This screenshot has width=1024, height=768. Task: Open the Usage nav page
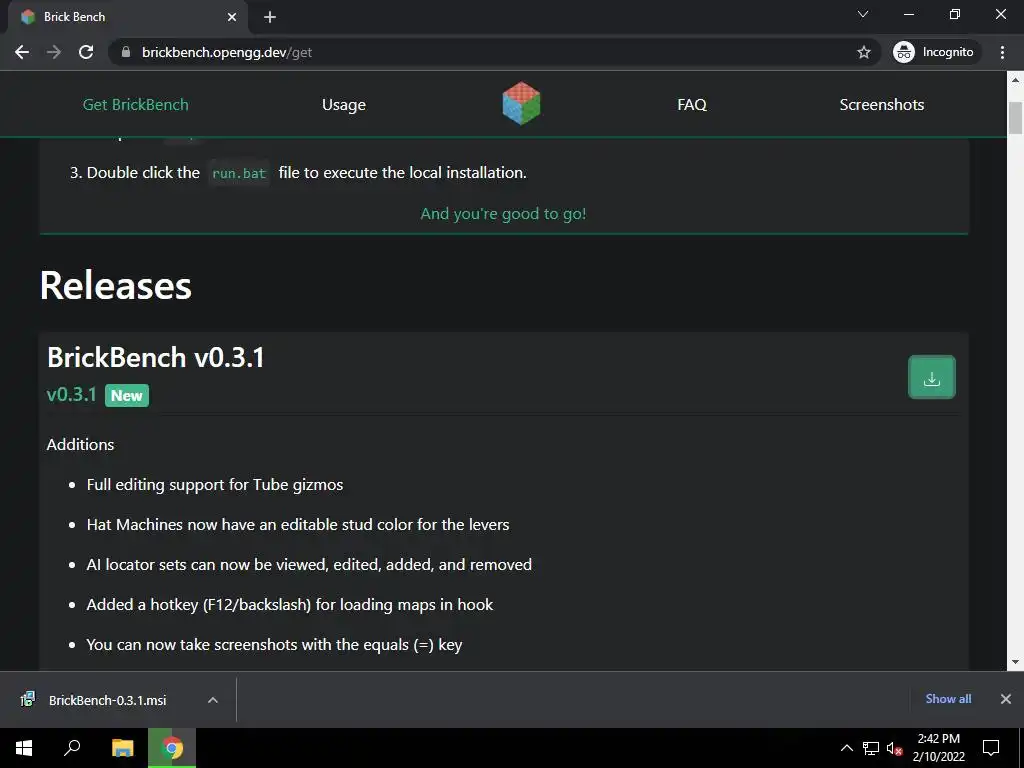[344, 104]
